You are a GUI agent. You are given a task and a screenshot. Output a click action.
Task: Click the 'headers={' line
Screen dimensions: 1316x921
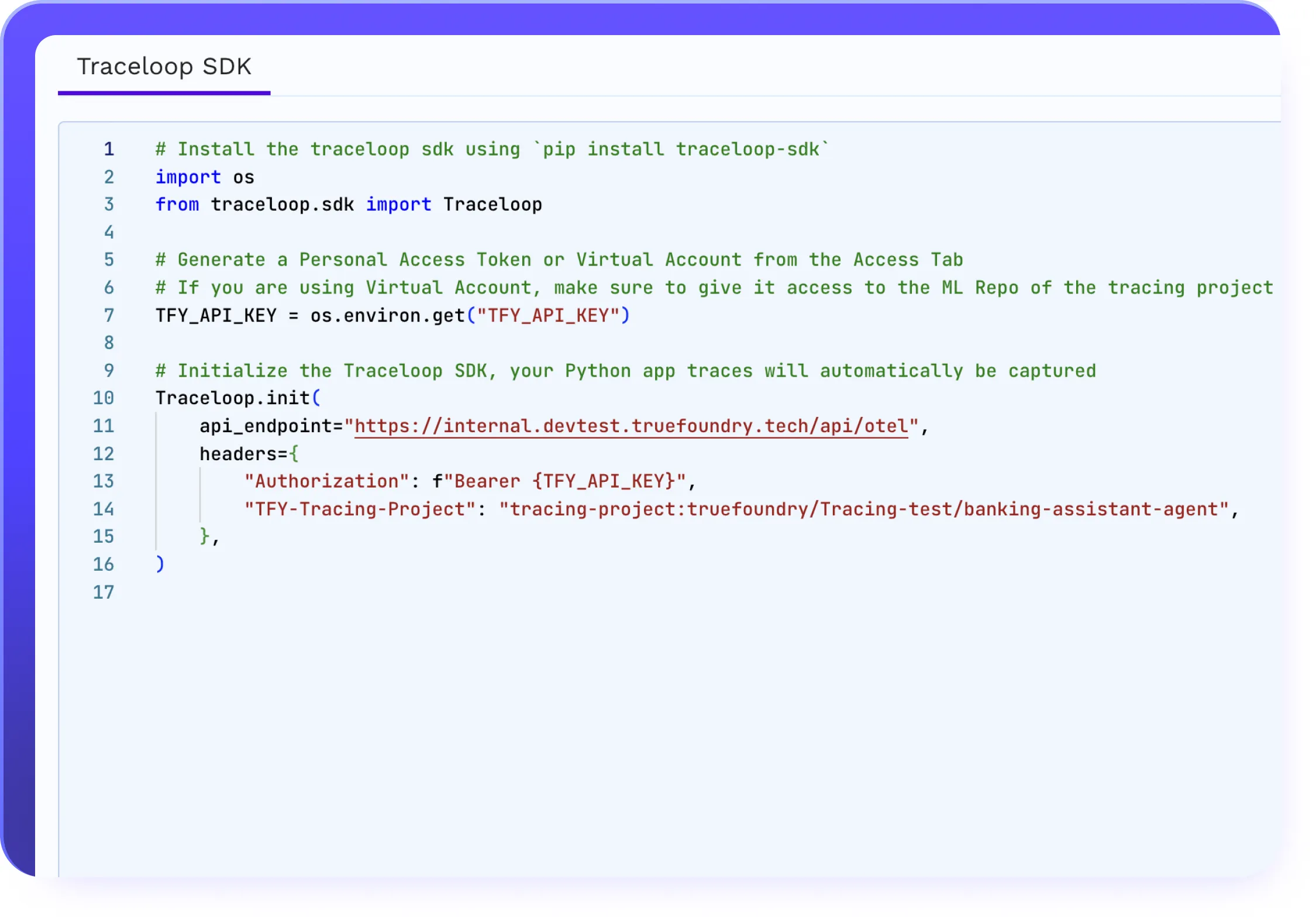[x=249, y=454]
